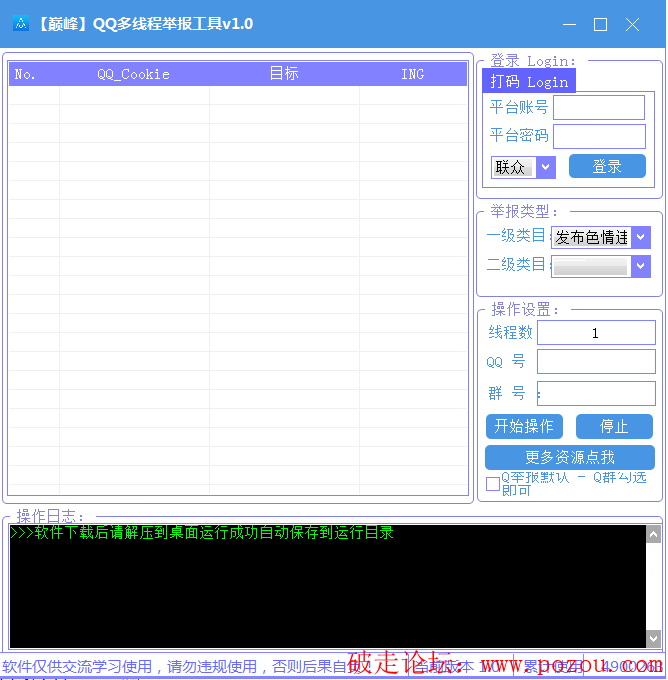
Task: Switch to the 打码 Login tab
Action: 530,81
